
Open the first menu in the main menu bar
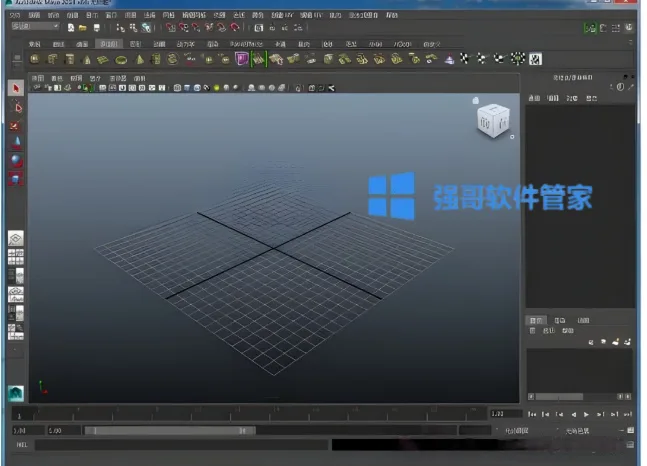click(x=15, y=15)
